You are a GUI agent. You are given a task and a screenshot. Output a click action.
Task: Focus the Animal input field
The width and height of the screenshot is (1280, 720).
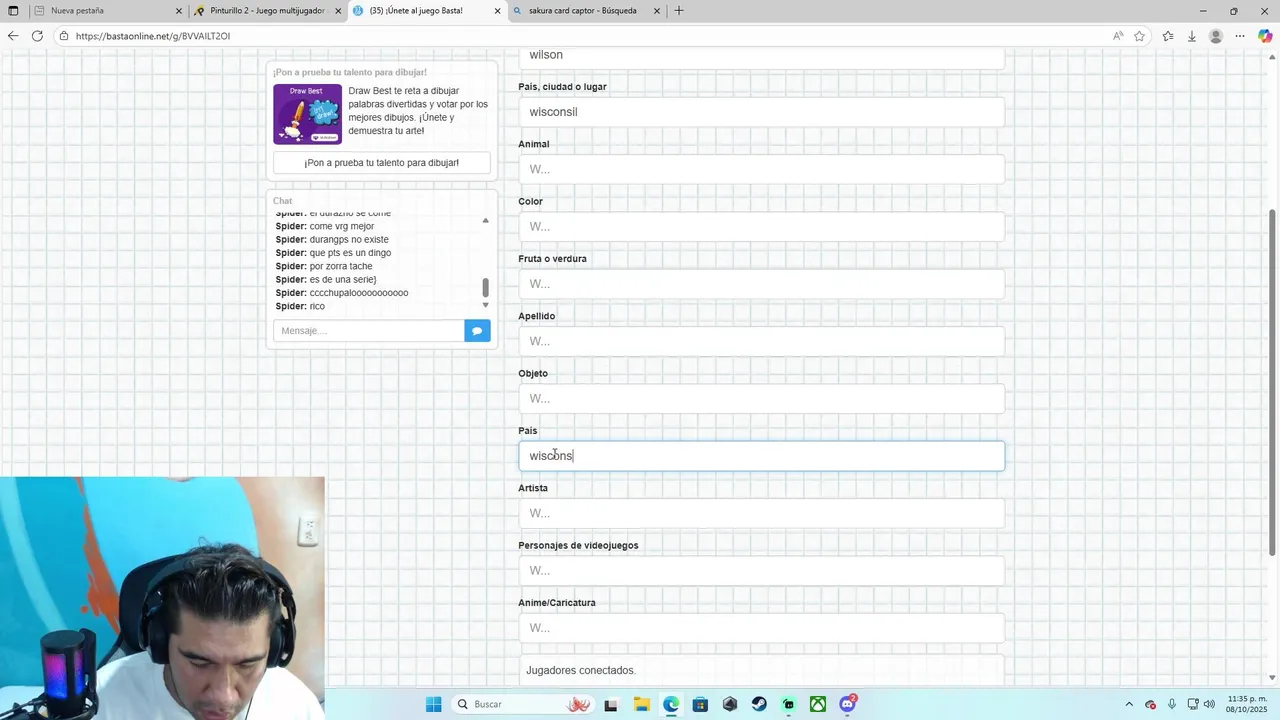tap(762, 169)
